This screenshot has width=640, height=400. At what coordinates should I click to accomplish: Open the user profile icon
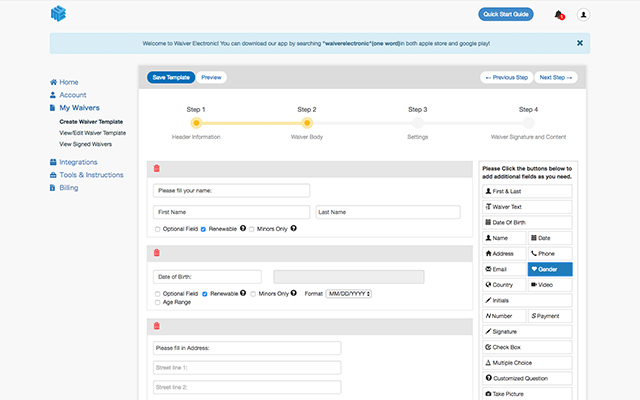[x=583, y=14]
